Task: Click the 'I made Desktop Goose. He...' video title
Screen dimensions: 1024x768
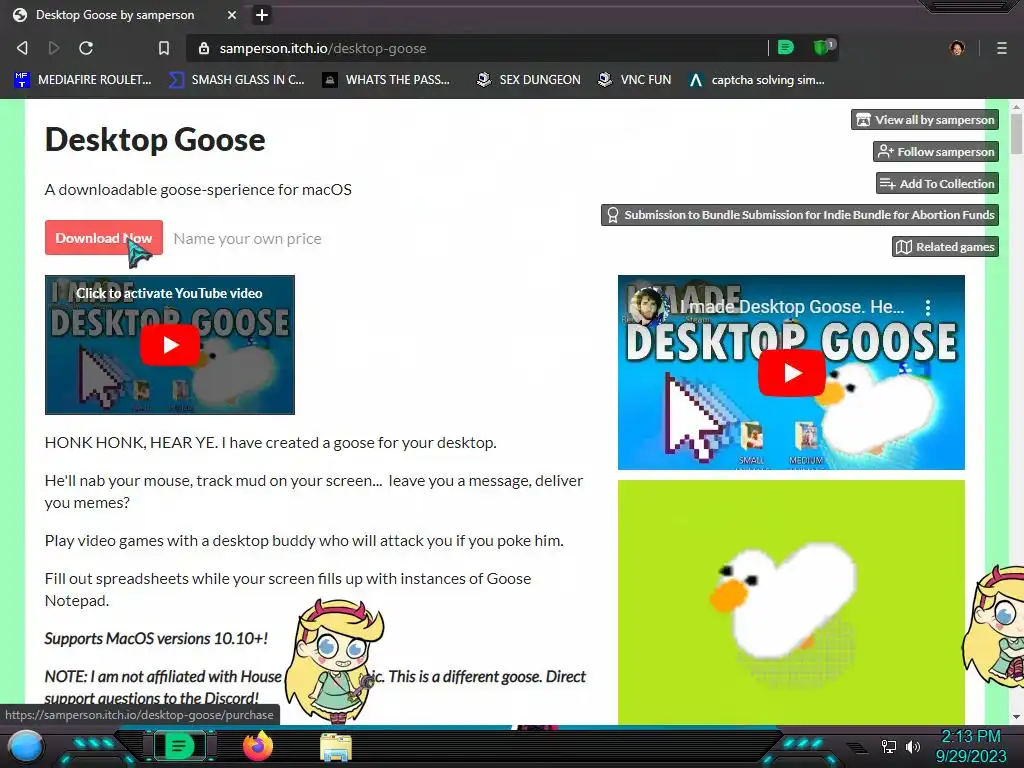Action: (x=792, y=307)
